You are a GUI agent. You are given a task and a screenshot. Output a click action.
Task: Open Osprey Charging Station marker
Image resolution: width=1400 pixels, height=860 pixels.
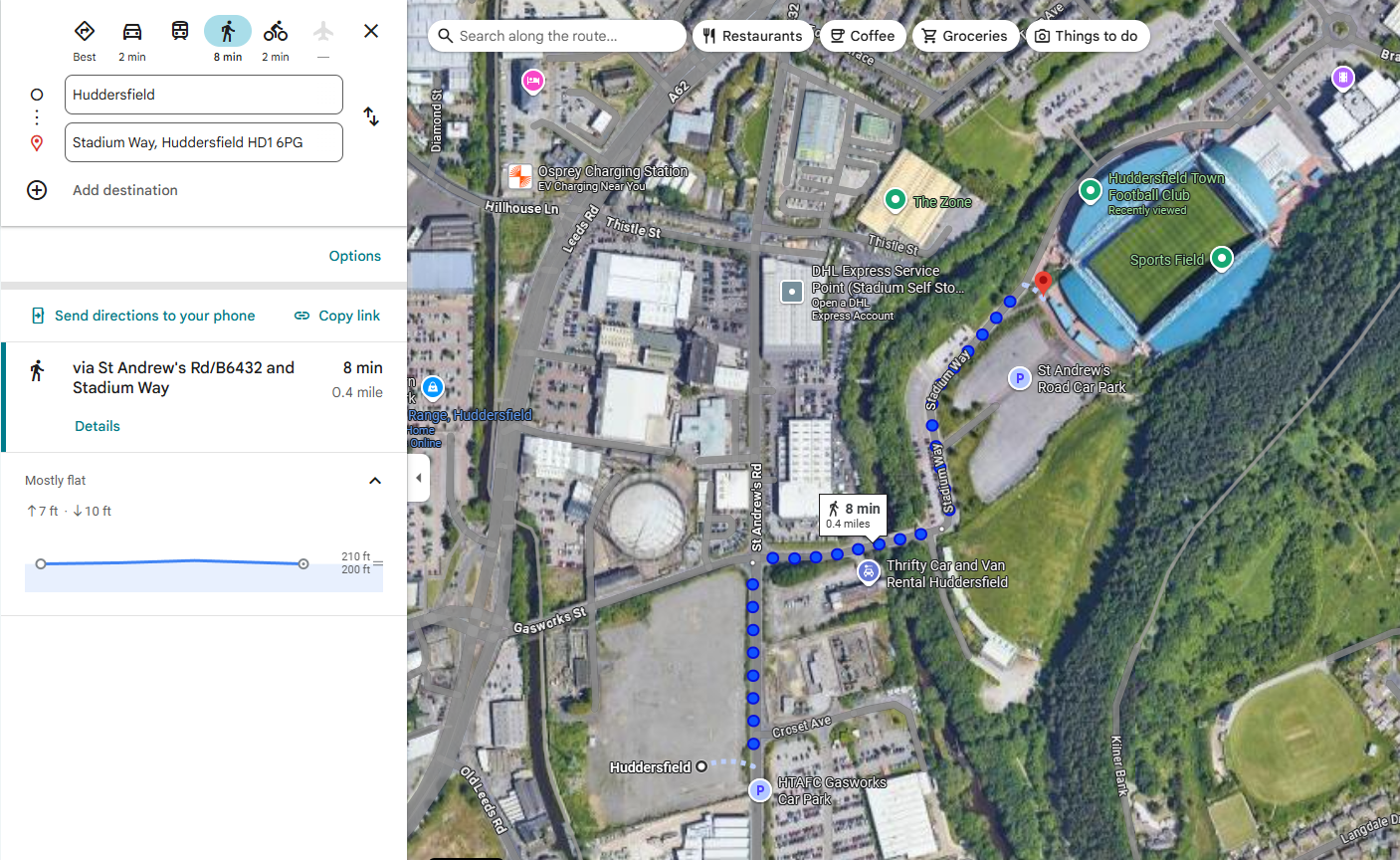tap(520, 177)
